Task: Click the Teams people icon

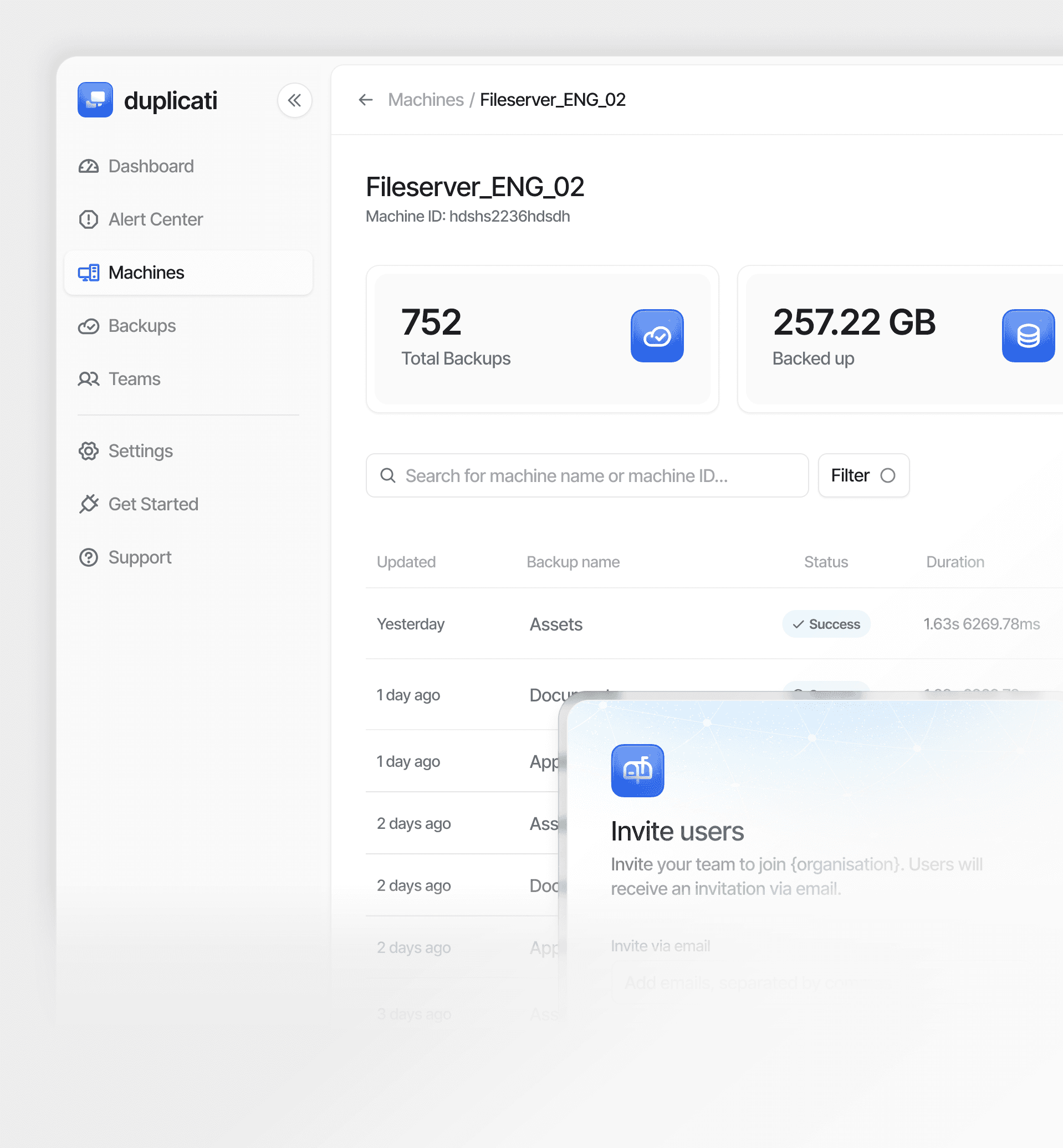Action: pyautogui.click(x=89, y=379)
